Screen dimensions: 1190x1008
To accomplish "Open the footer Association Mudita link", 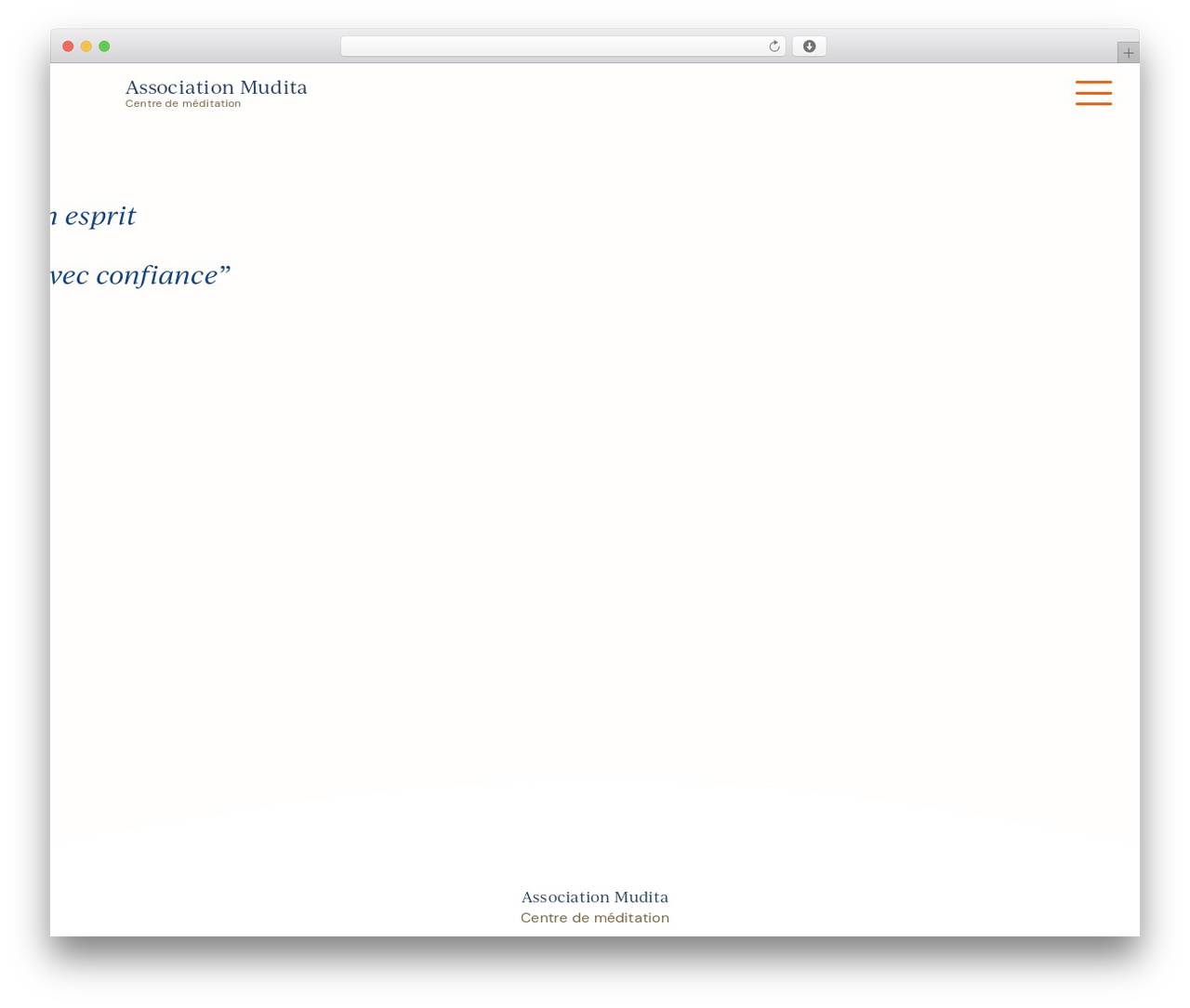I will pos(595,897).
